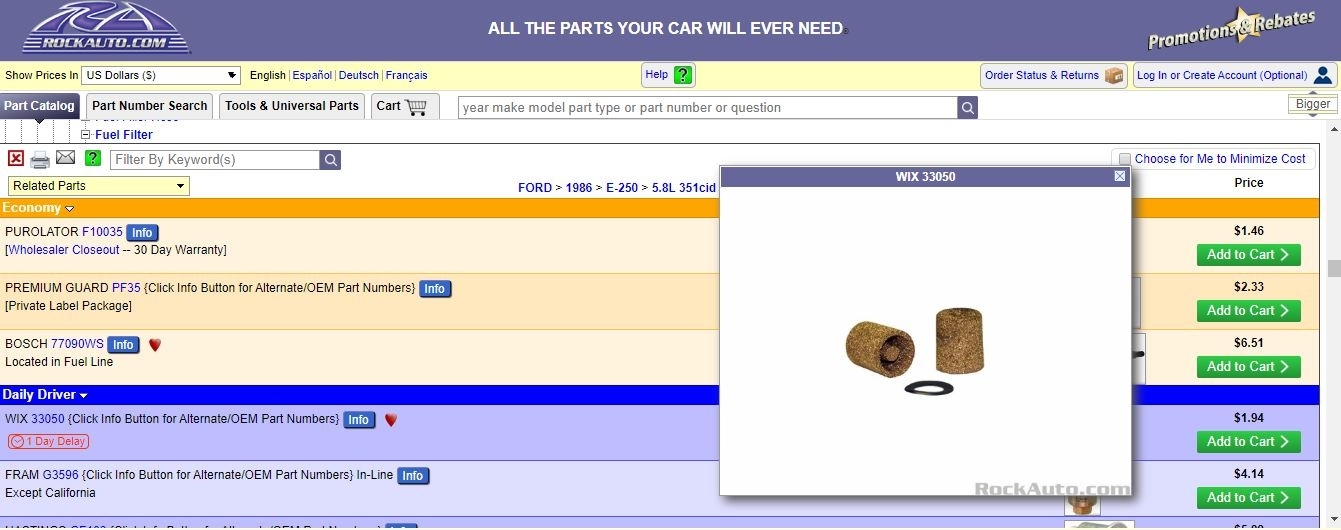Click the shopping cart icon
1341x530 pixels.
[417, 106]
